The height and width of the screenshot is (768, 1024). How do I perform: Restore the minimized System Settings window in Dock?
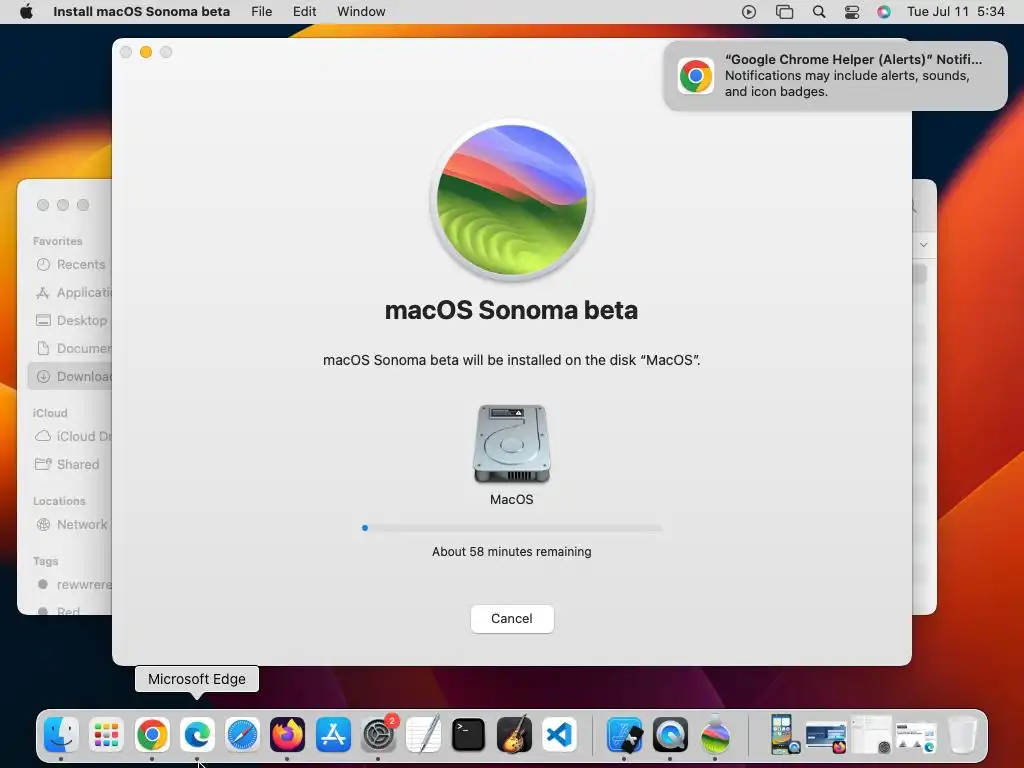point(871,735)
